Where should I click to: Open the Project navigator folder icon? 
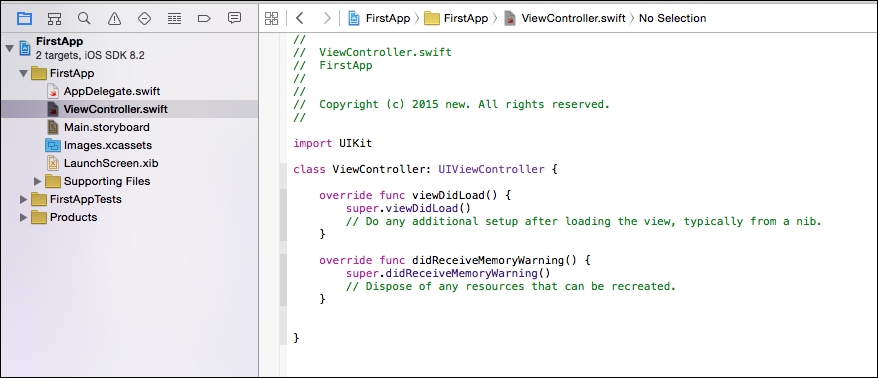point(24,18)
